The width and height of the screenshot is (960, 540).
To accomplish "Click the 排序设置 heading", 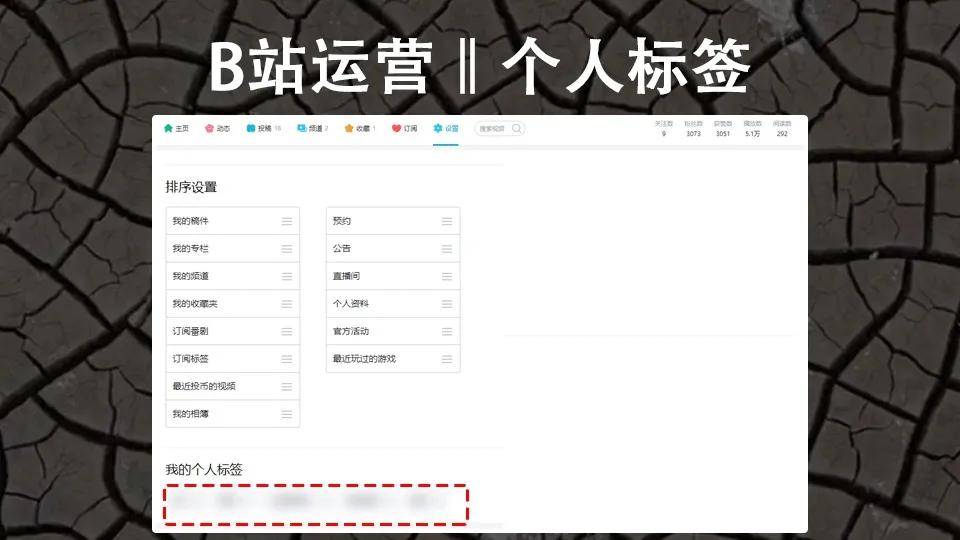I will pyautogui.click(x=191, y=187).
